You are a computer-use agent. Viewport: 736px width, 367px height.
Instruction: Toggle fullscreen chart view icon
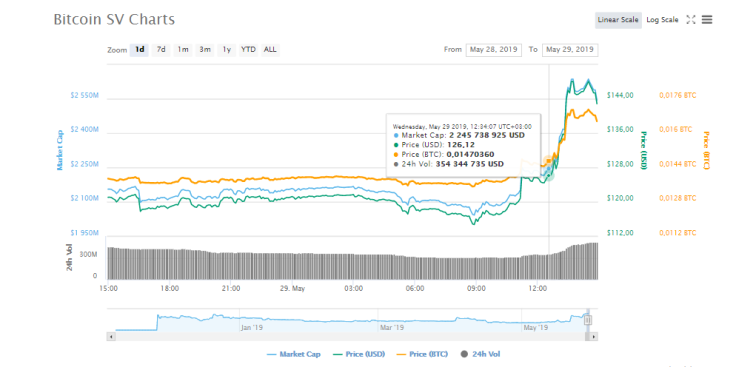tap(690, 20)
